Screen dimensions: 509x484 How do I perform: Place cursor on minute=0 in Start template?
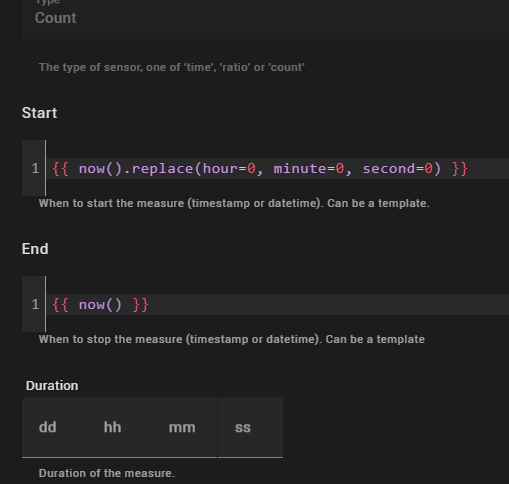(x=309, y=169)
